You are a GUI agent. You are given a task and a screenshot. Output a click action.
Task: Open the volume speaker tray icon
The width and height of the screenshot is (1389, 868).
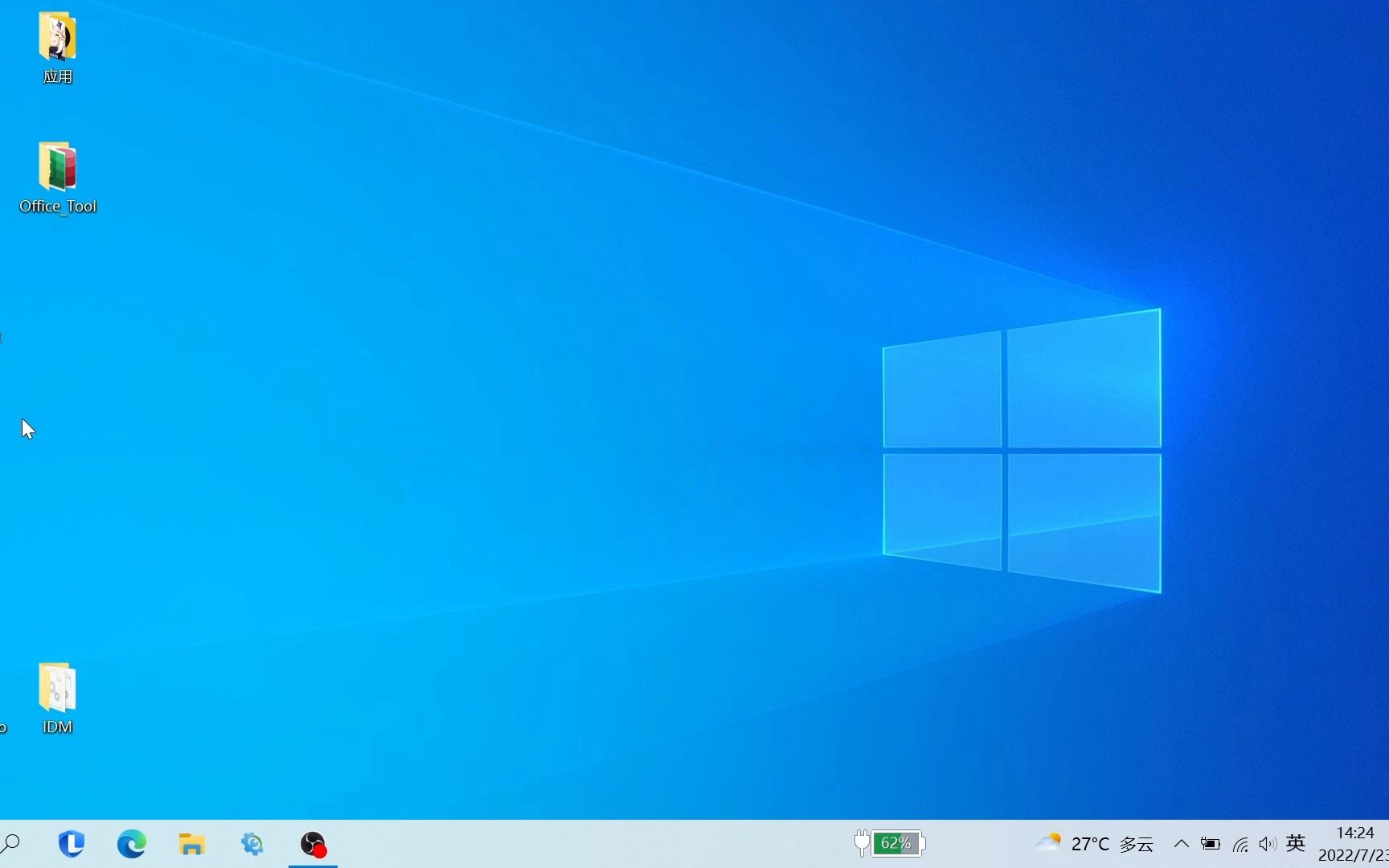pyautogui.click(x=1268, y=844)
